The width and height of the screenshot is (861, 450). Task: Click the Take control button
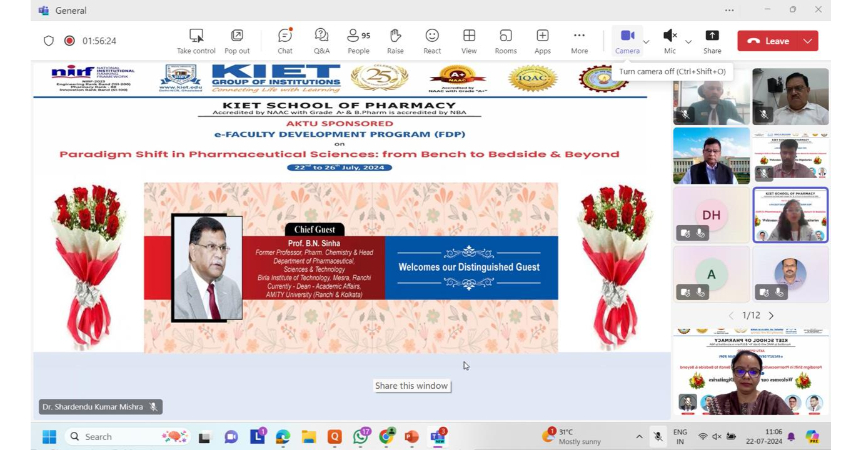coord(196,41)
